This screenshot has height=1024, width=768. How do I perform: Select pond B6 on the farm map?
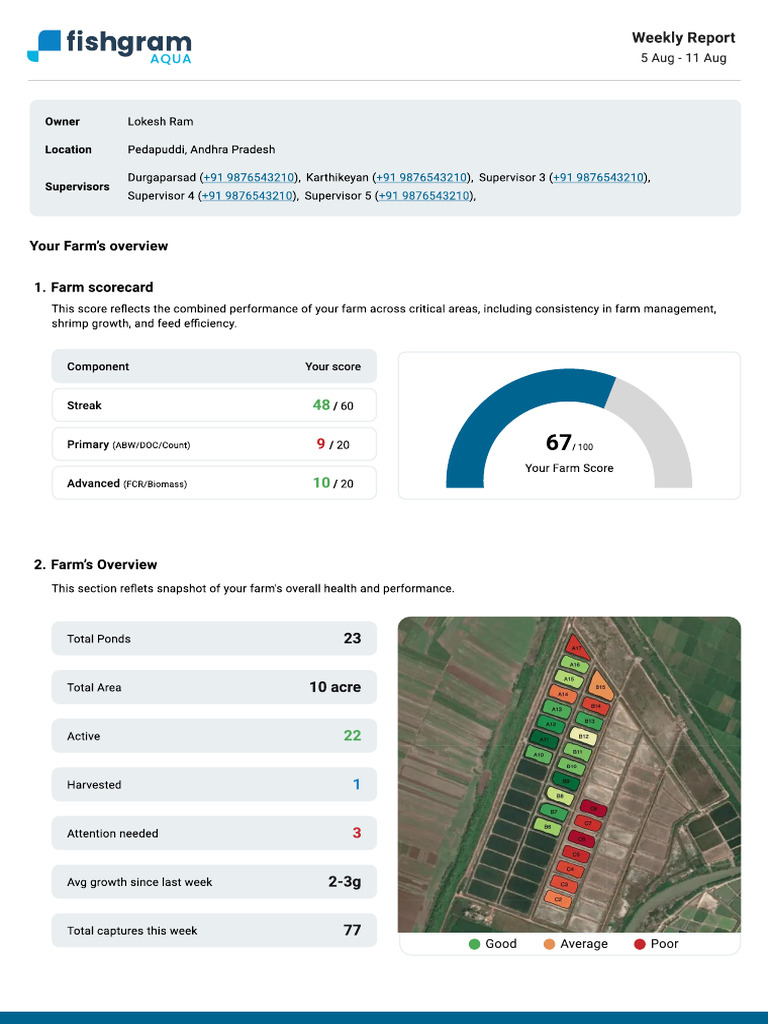(x=548, y=827)
